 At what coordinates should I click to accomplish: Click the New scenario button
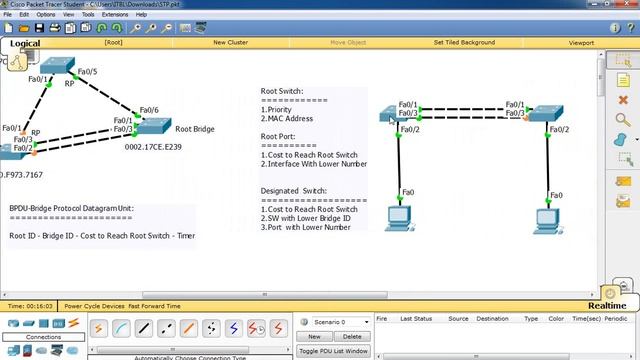click(314, 337)
